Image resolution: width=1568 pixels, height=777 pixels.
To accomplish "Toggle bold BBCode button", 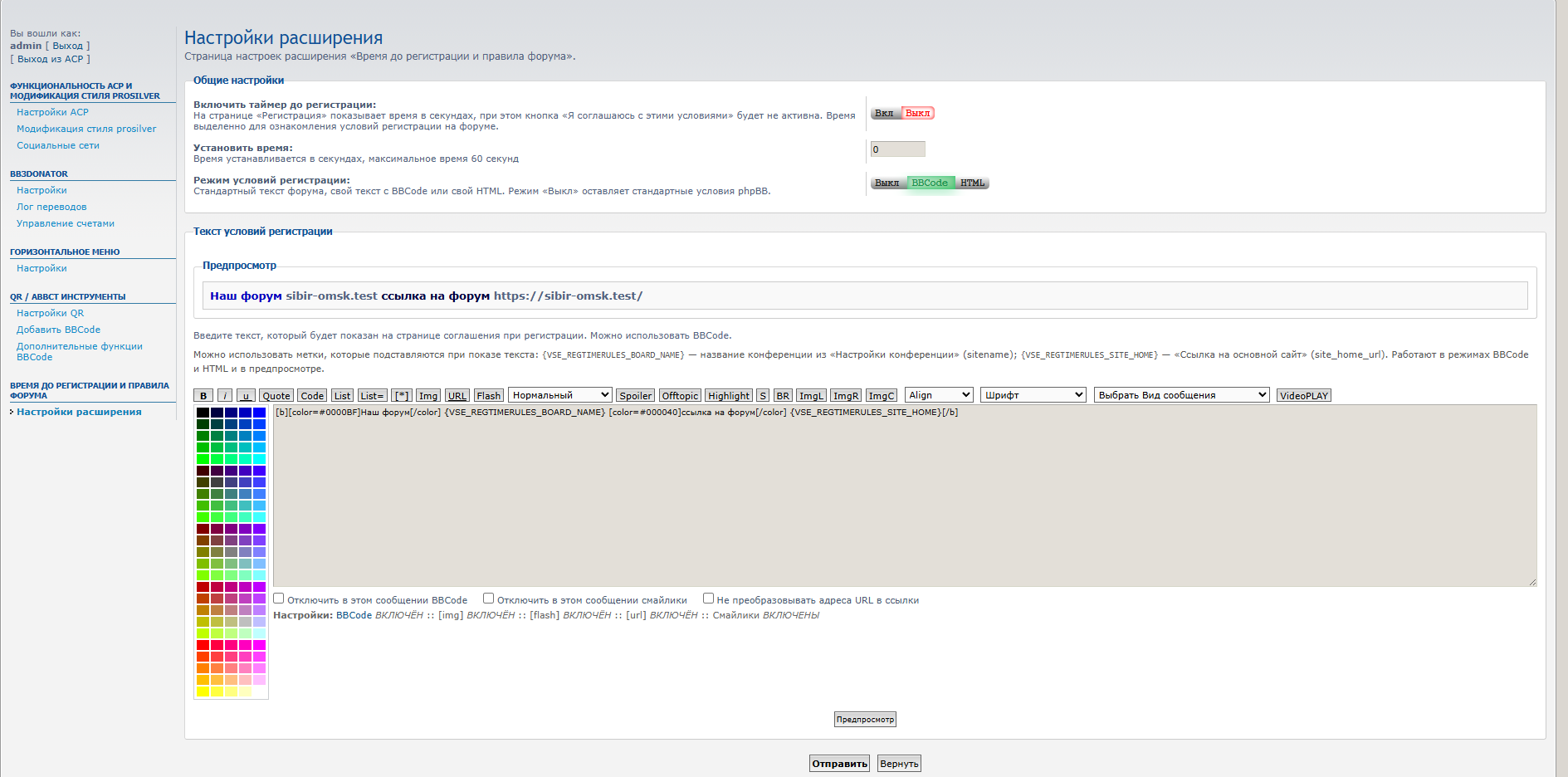I will coord(203,396).
